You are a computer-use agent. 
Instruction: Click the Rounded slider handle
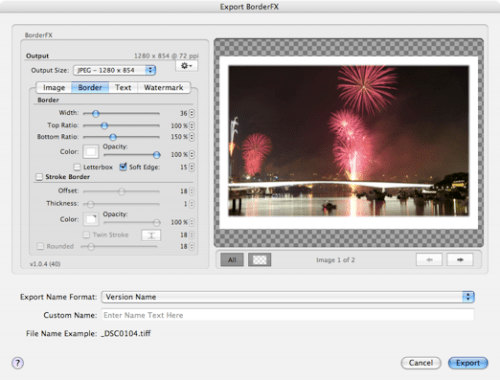point(91,246)
